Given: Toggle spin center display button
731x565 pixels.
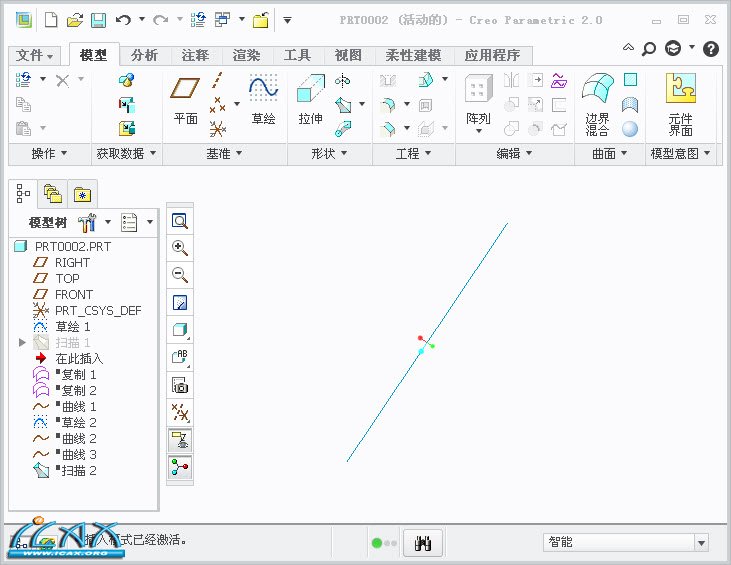Looking at the screenshot, I should click(180, 467).
